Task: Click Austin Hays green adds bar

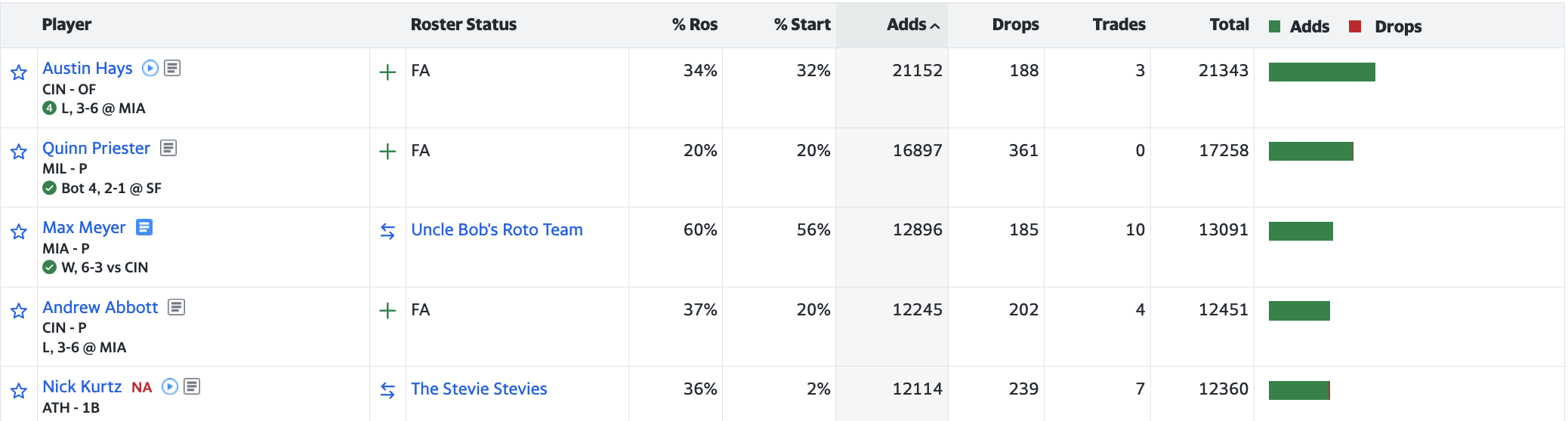Action: click(x=1322, y=72)
